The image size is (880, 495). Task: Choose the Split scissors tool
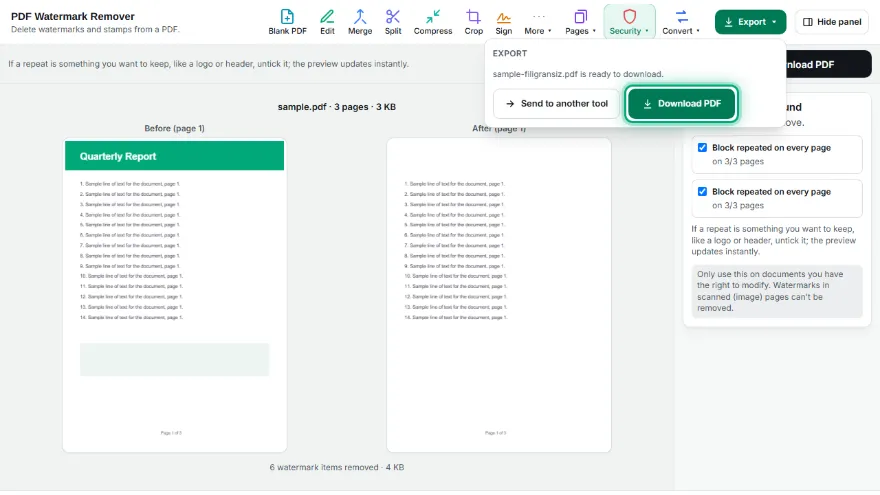(x=393, y=22)
